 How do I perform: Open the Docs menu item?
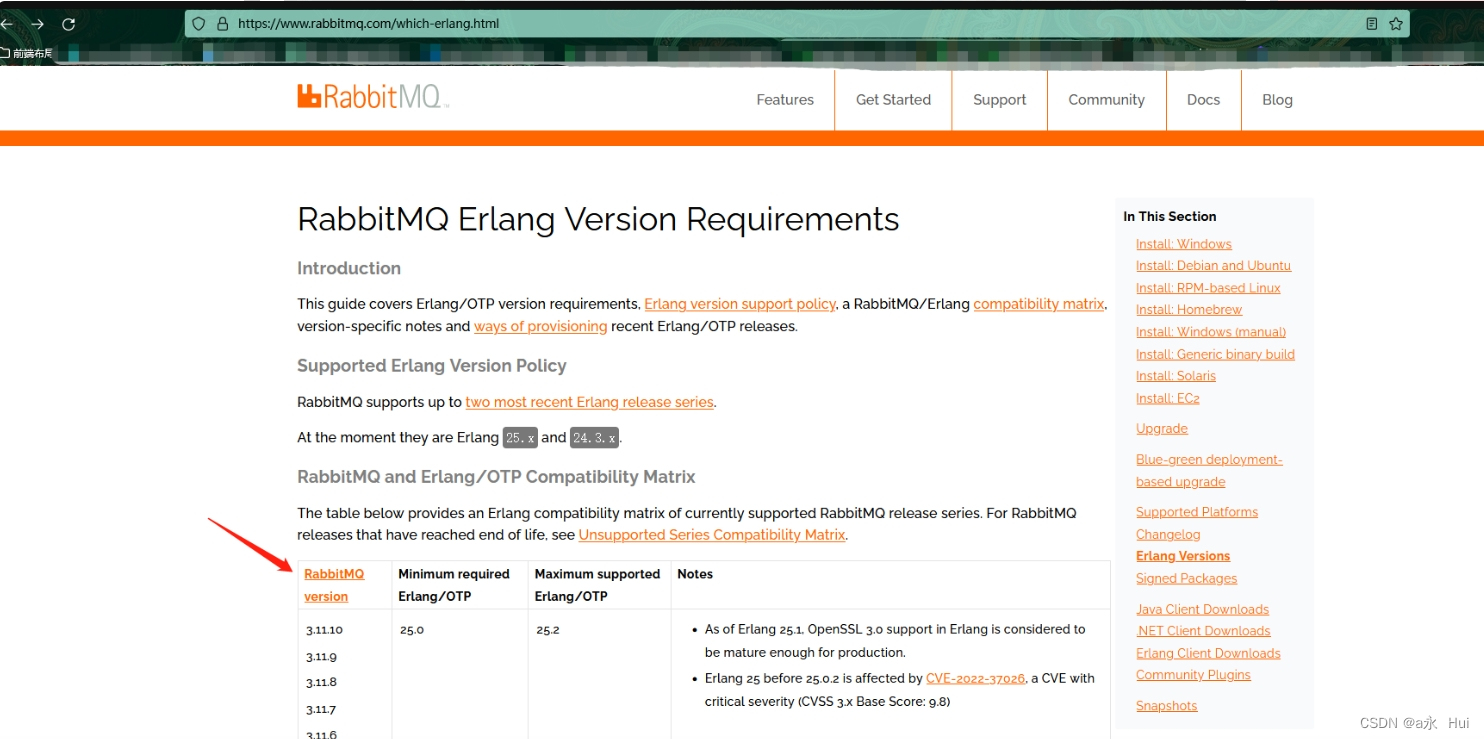point(1203,100)
